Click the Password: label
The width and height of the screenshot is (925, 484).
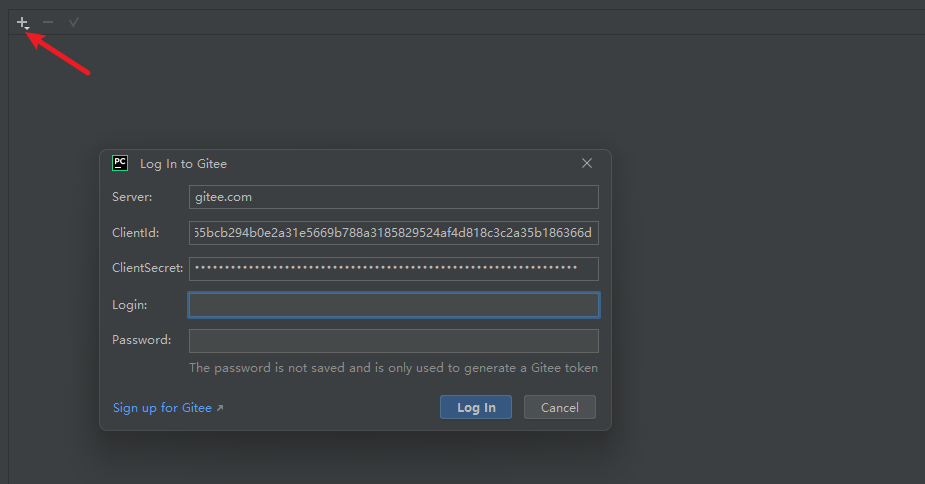(x=142, y=340)
